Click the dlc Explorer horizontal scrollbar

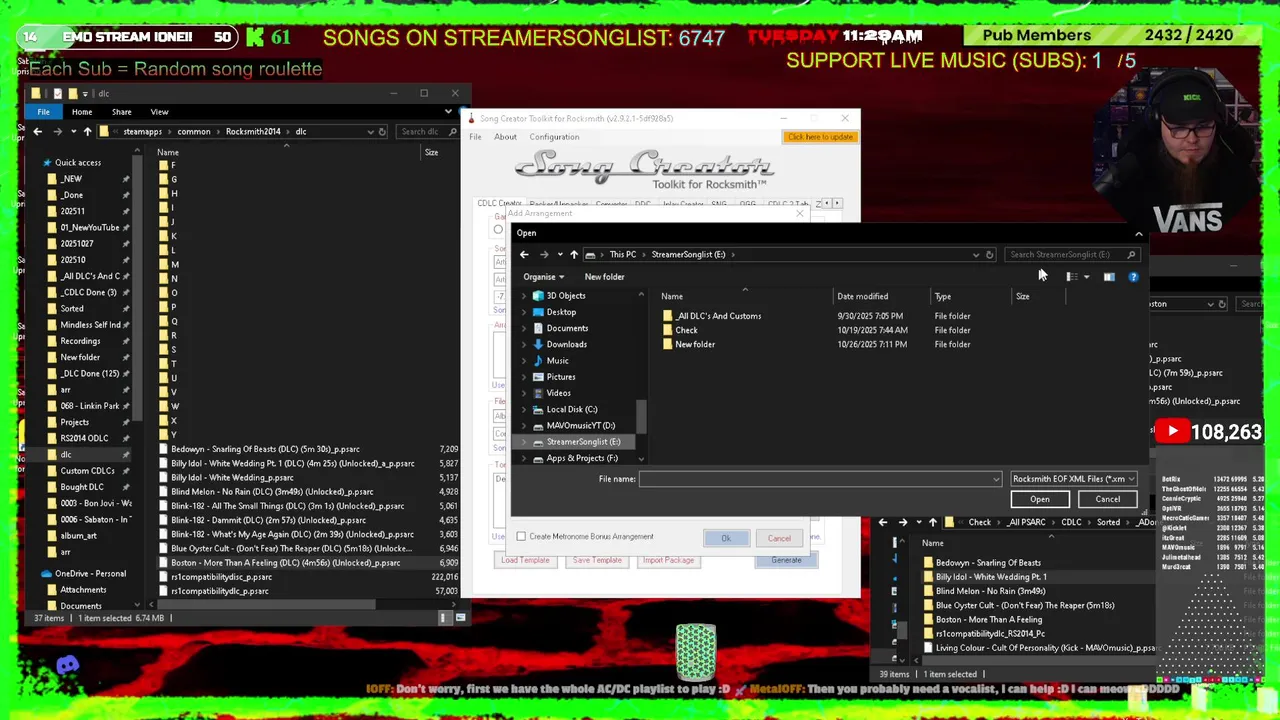click(x=268, y=604)
